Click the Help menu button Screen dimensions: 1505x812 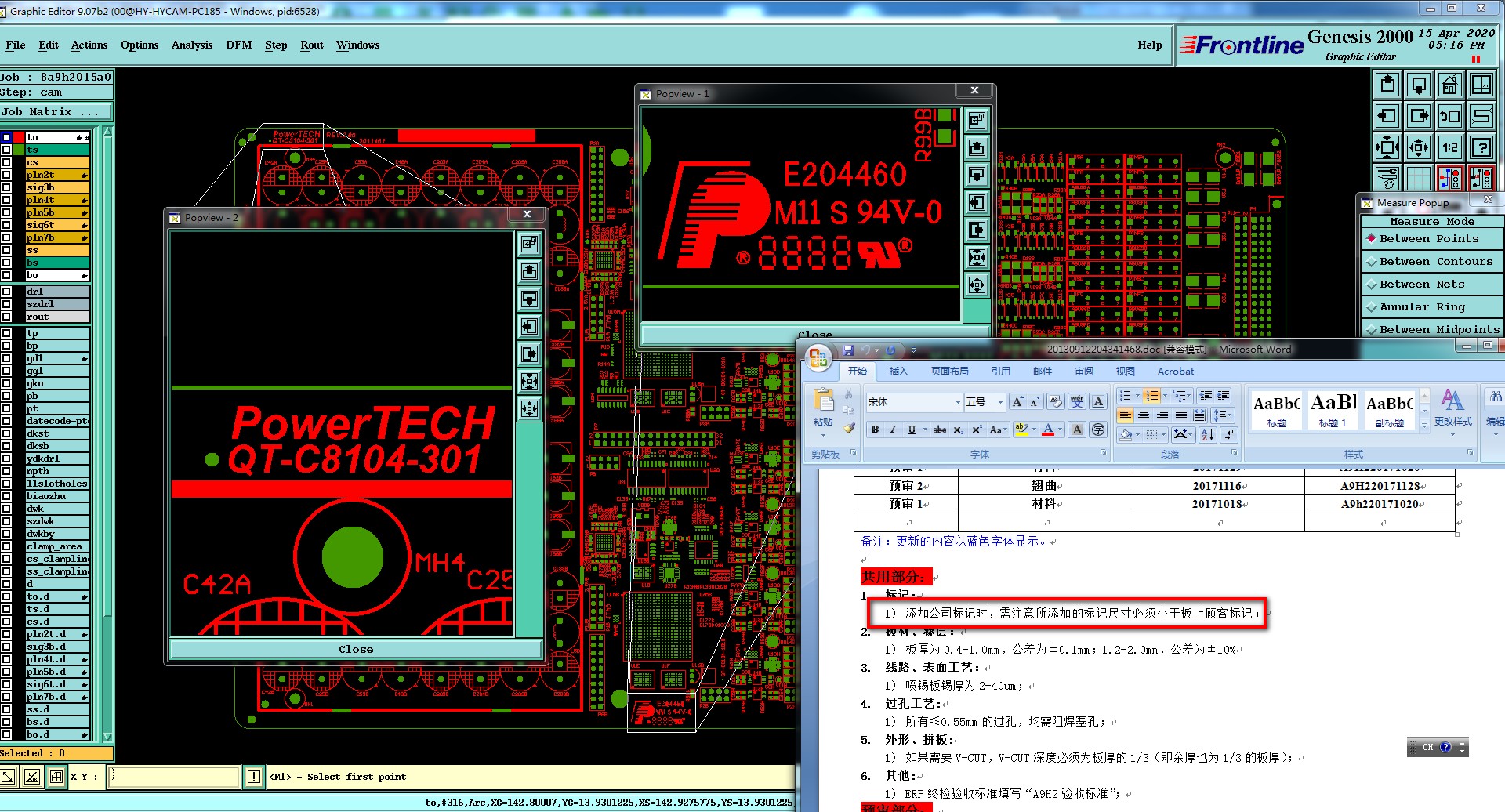[1150, 45]
